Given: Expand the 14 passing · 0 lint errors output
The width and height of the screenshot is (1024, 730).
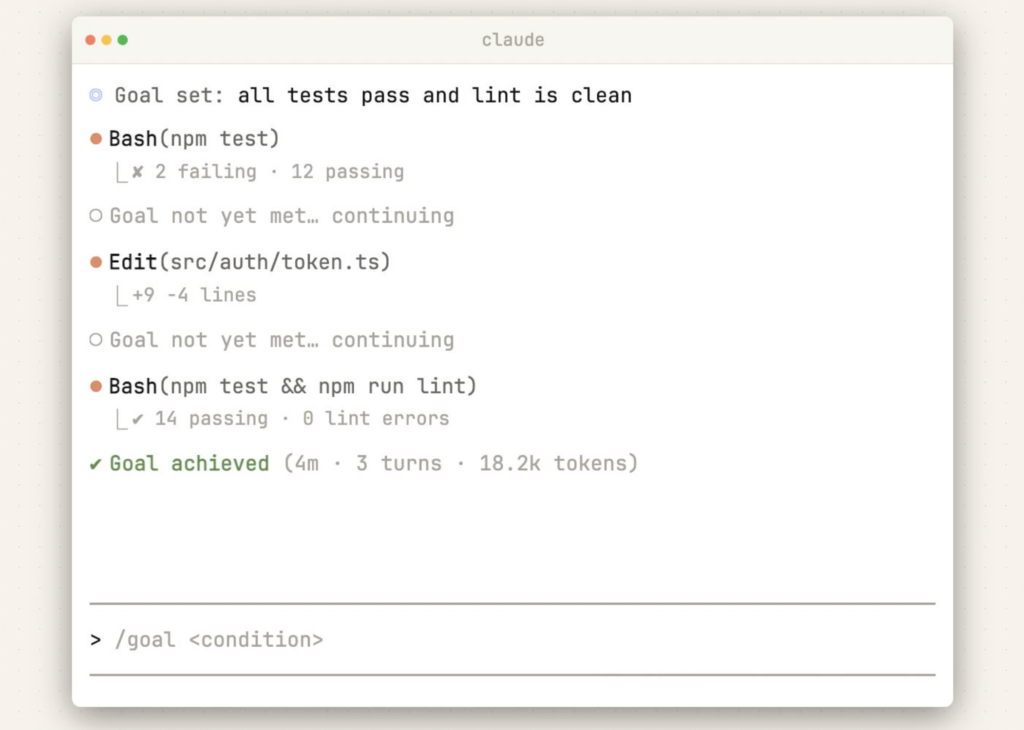Looking at the screenshot, I should [x=302, y=419].
